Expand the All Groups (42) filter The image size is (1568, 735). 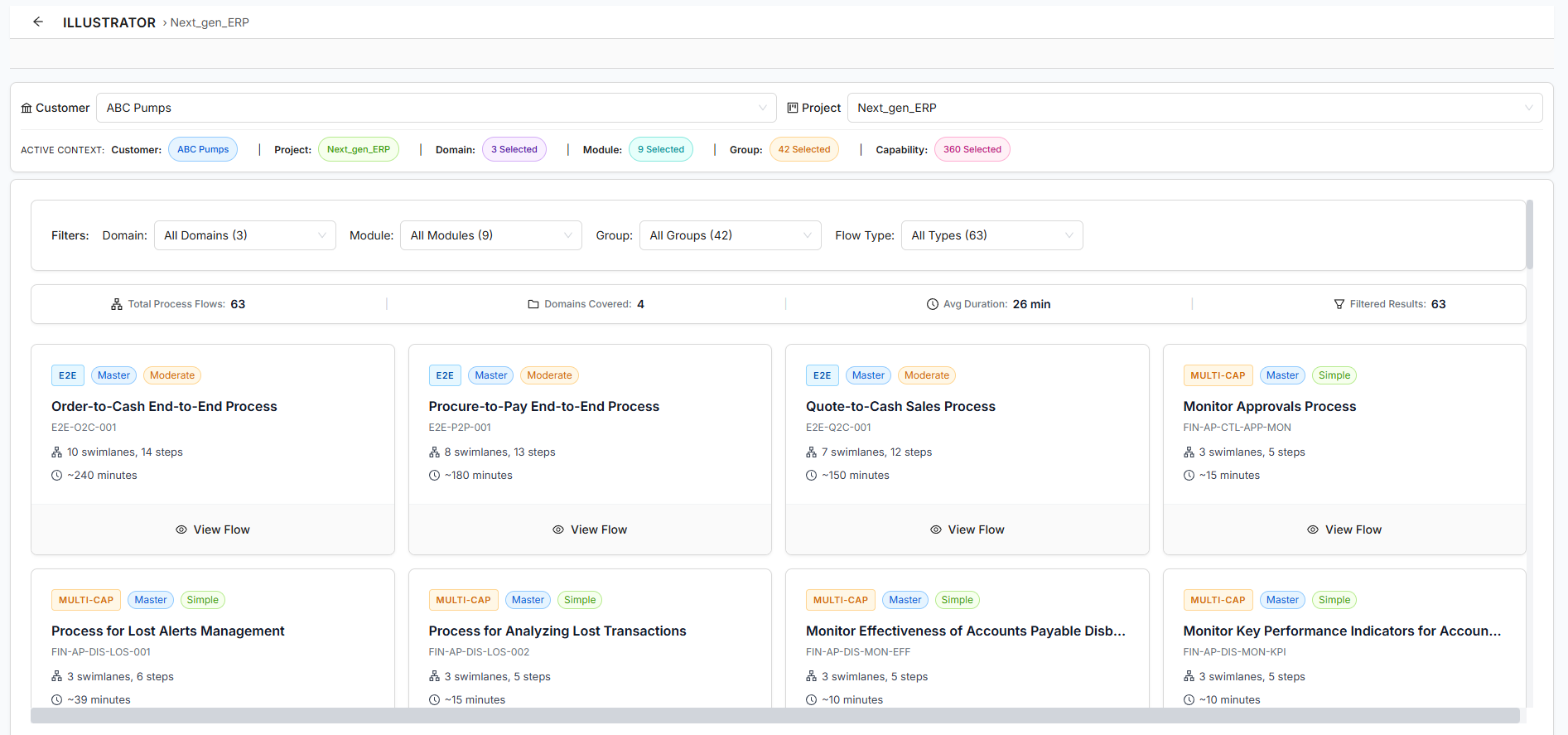(x=730, y=236)
